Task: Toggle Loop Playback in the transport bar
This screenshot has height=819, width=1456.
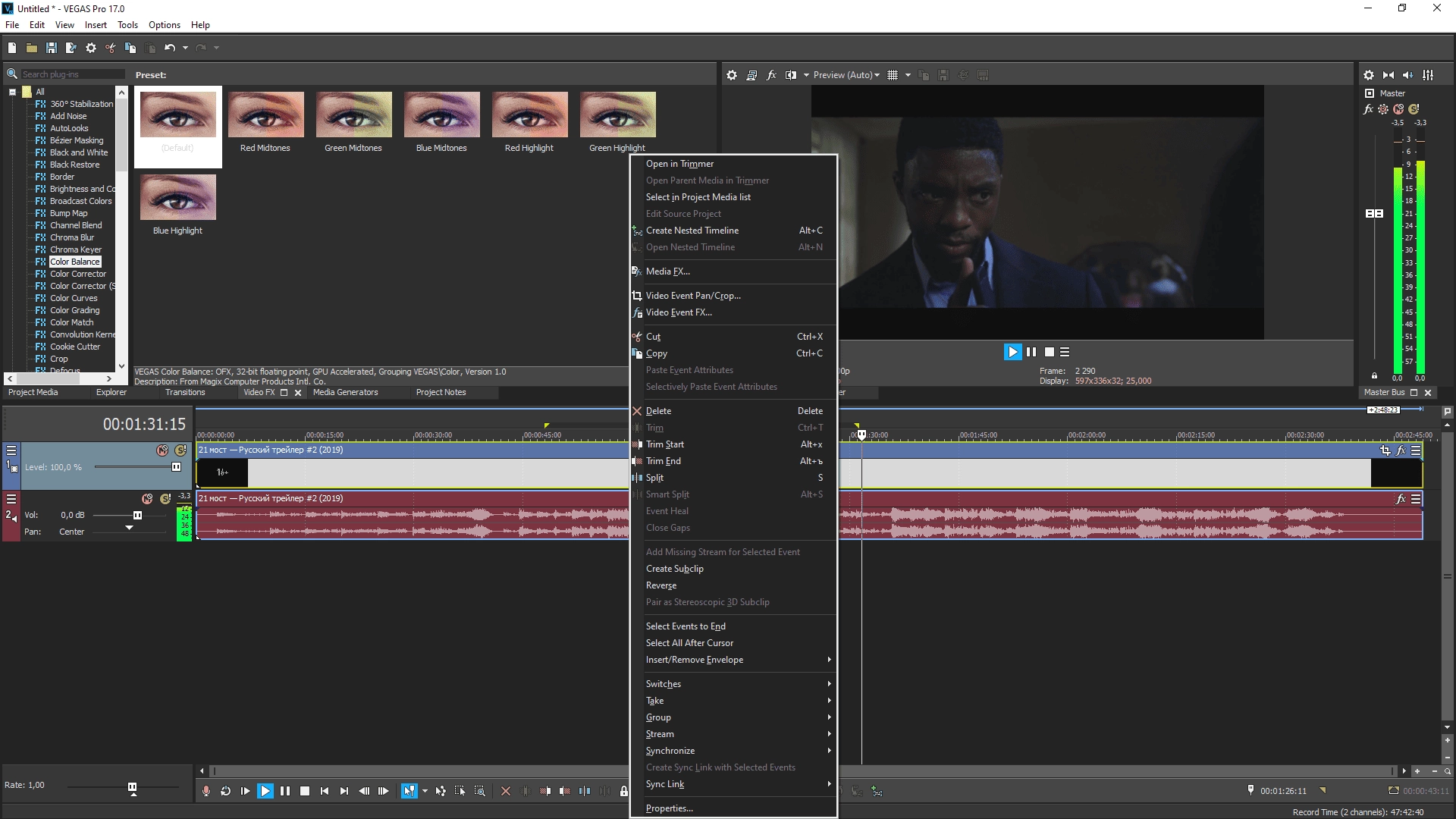Action: tap(226, 791)
